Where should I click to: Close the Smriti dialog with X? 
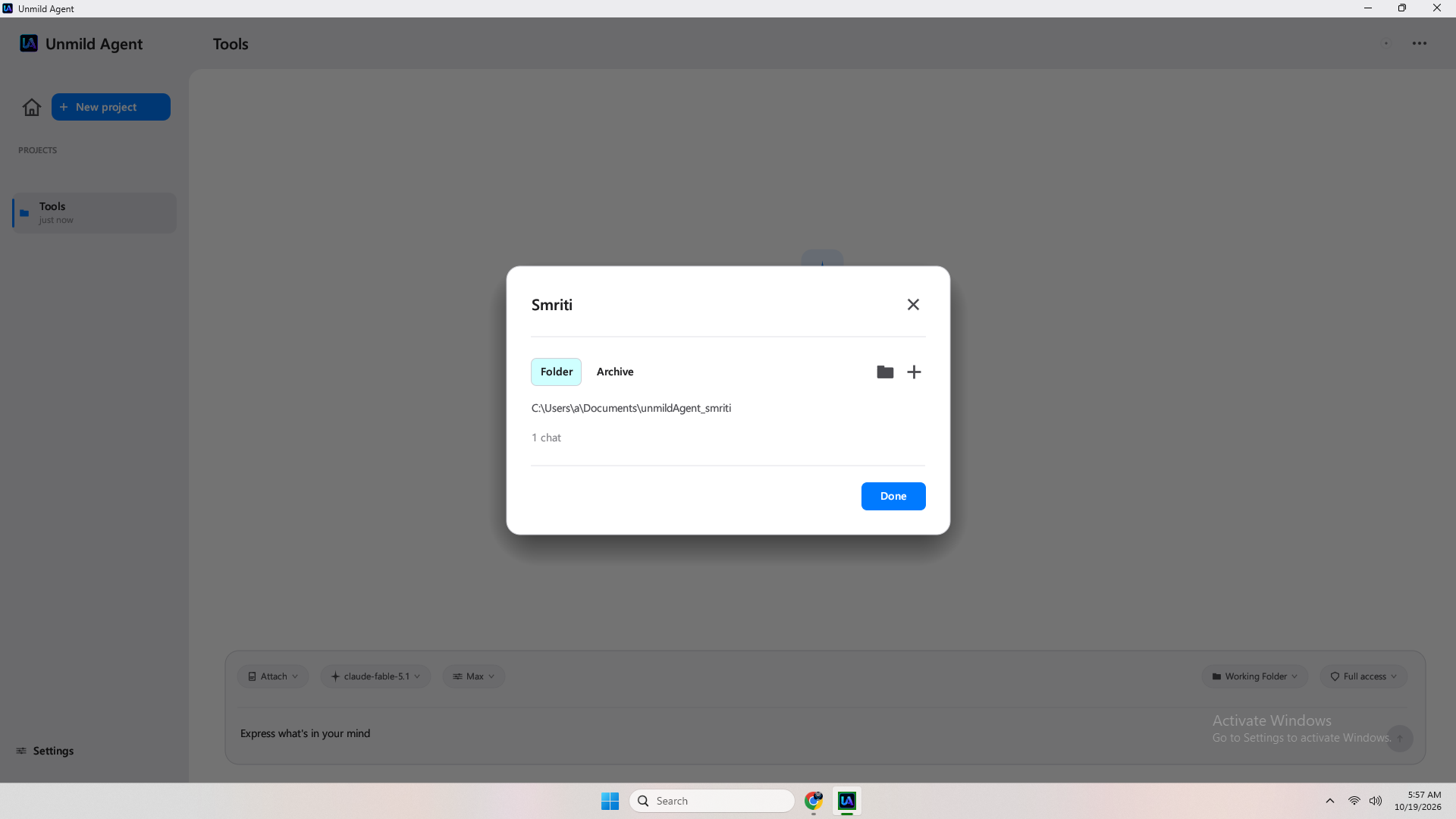[x=913, y=304]
